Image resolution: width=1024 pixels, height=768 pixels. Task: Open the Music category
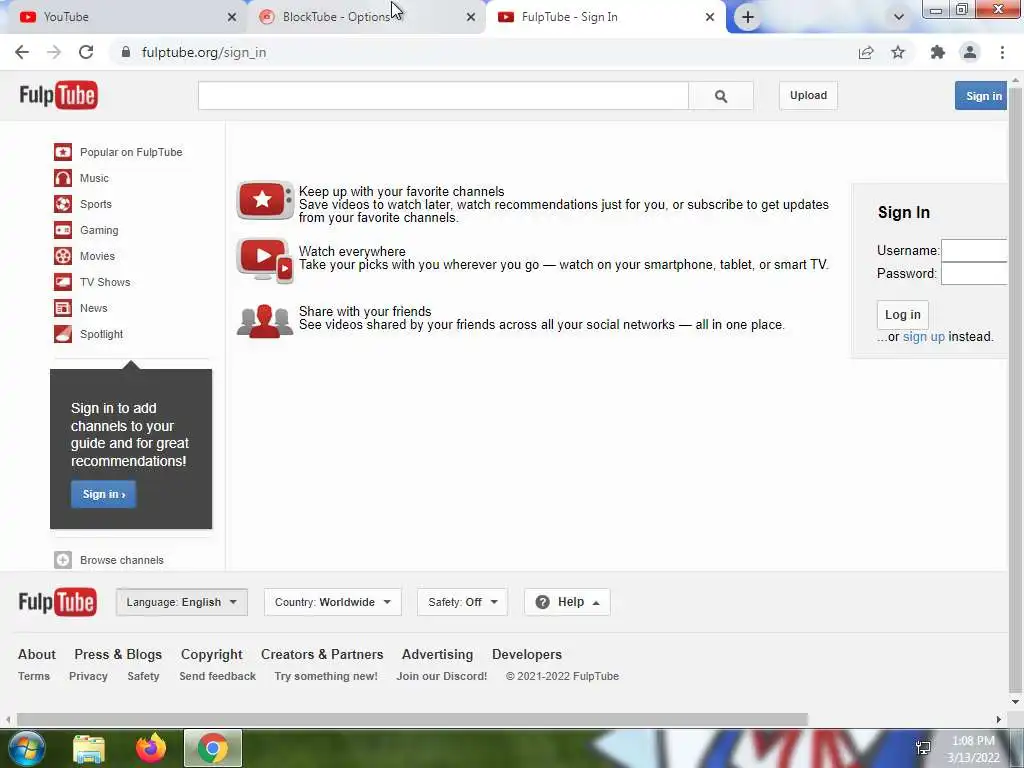[x=94, y=178]
